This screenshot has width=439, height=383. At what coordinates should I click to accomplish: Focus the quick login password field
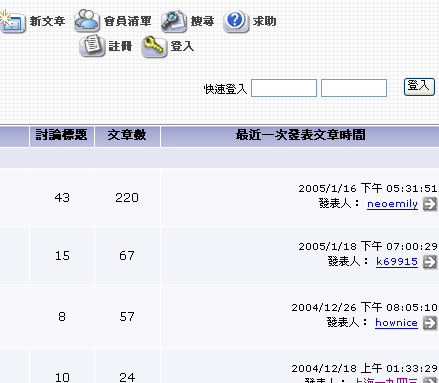(x=354, y=88)
